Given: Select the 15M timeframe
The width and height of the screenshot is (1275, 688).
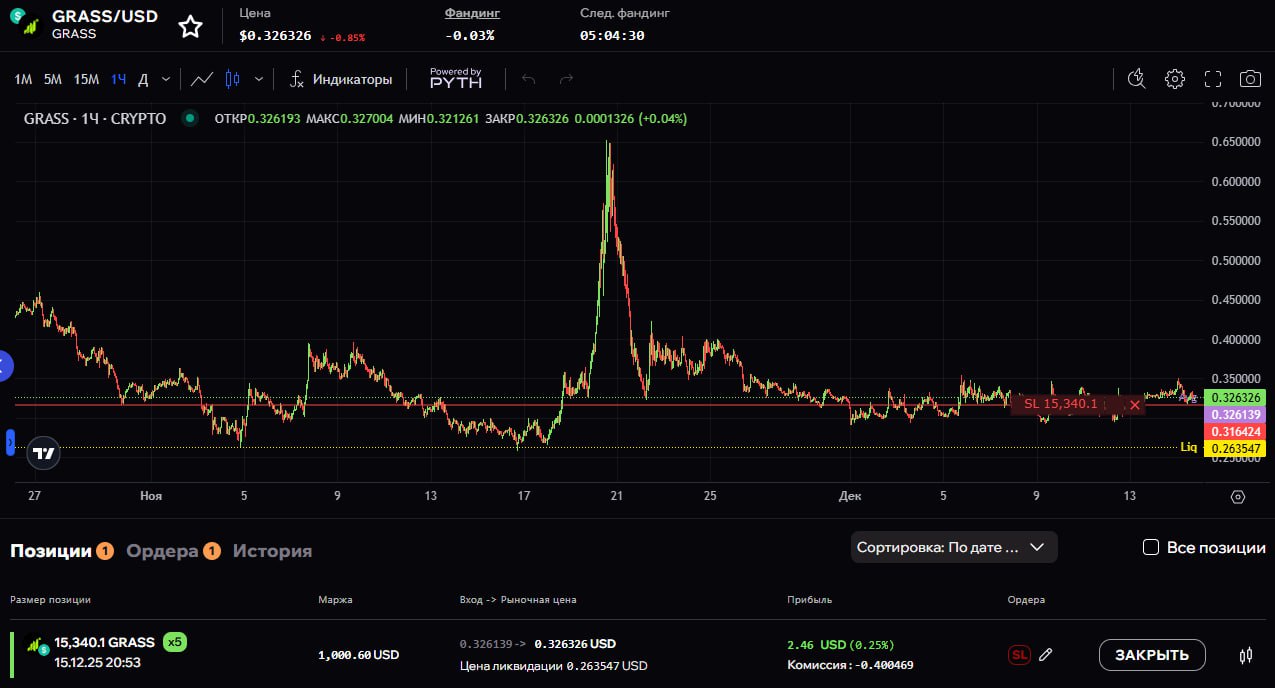Looking at the screenshot, I should pyautogui.click(x=86, y=79).
